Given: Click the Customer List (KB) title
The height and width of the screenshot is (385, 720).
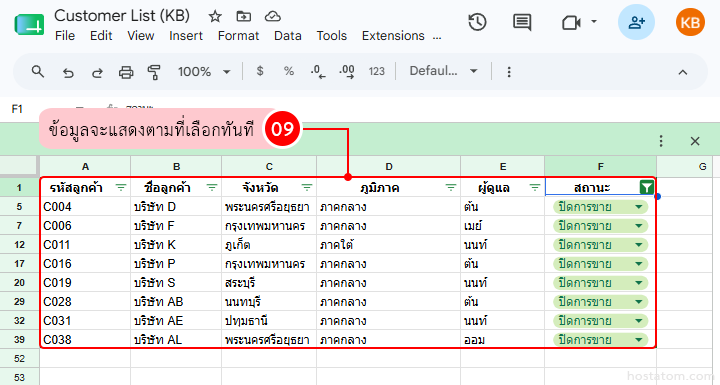Looking at the screenshot, I should [122, 16].
